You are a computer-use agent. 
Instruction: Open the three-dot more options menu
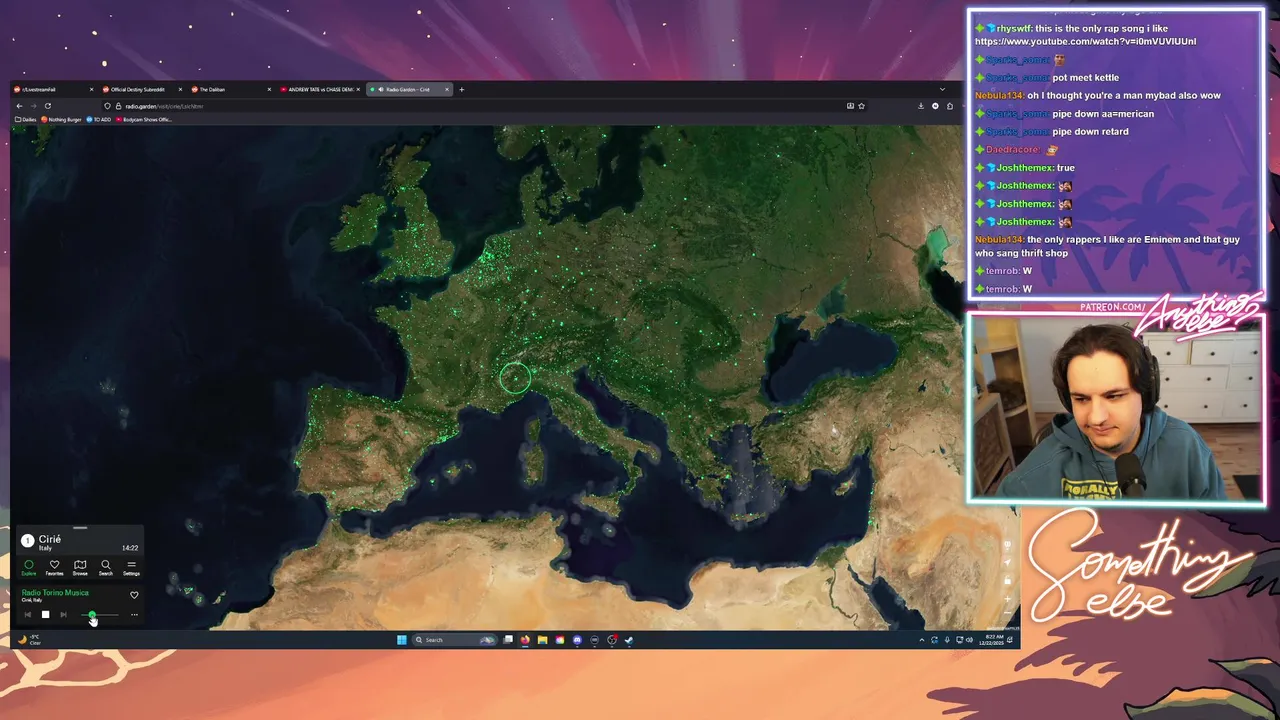pos(134,615)
